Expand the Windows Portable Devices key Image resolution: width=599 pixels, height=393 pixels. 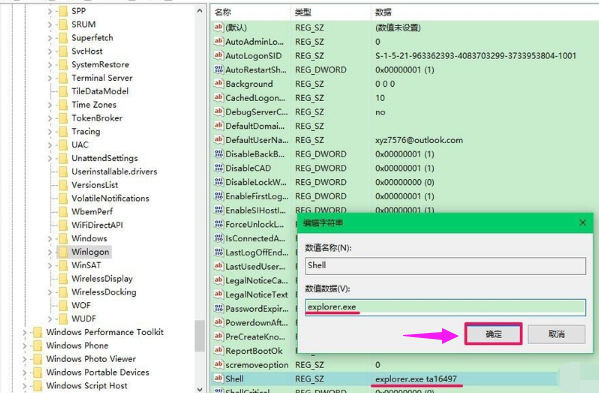pos(24,372)
